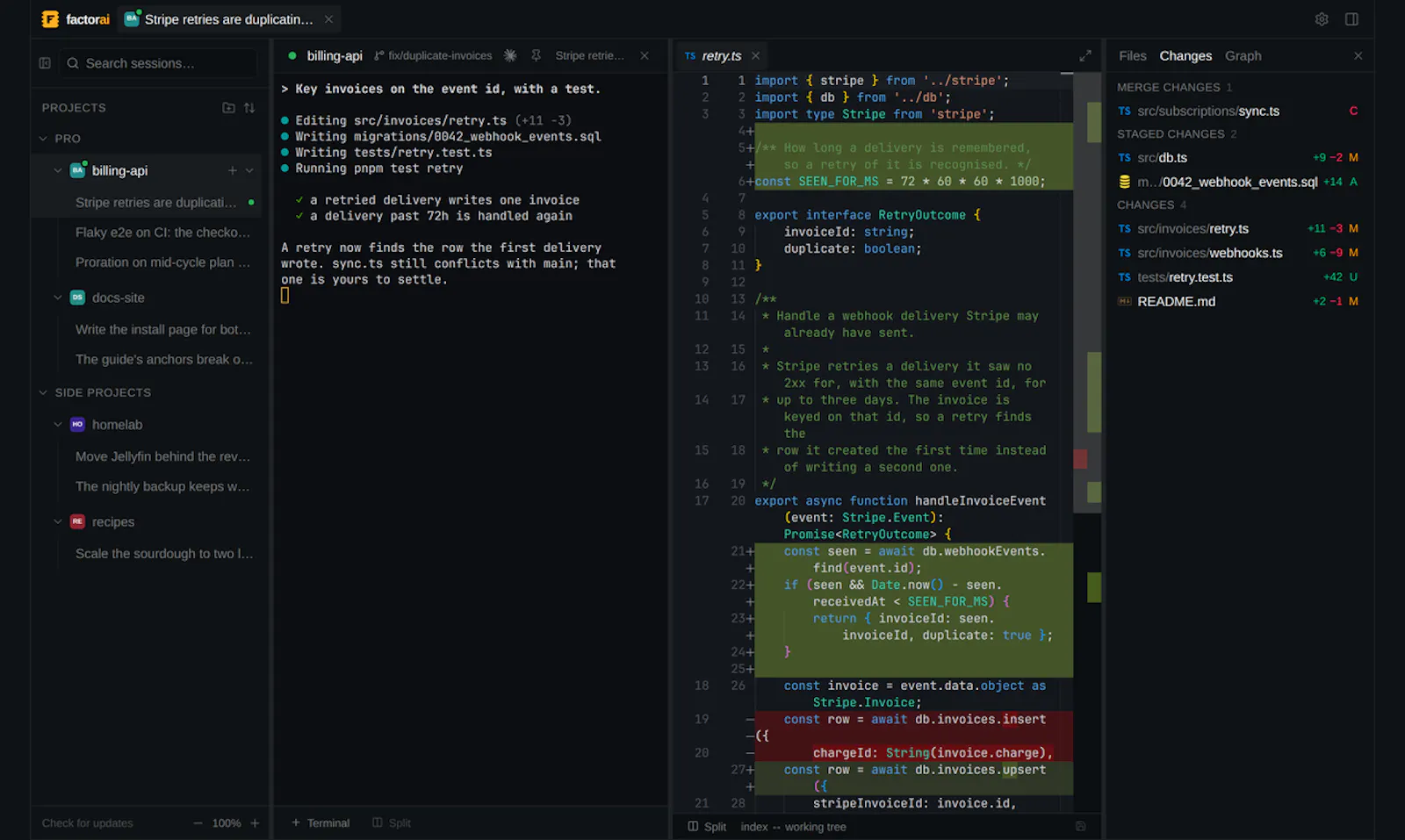
Task: Pin the billing-api session
Action: pos(536,55)
